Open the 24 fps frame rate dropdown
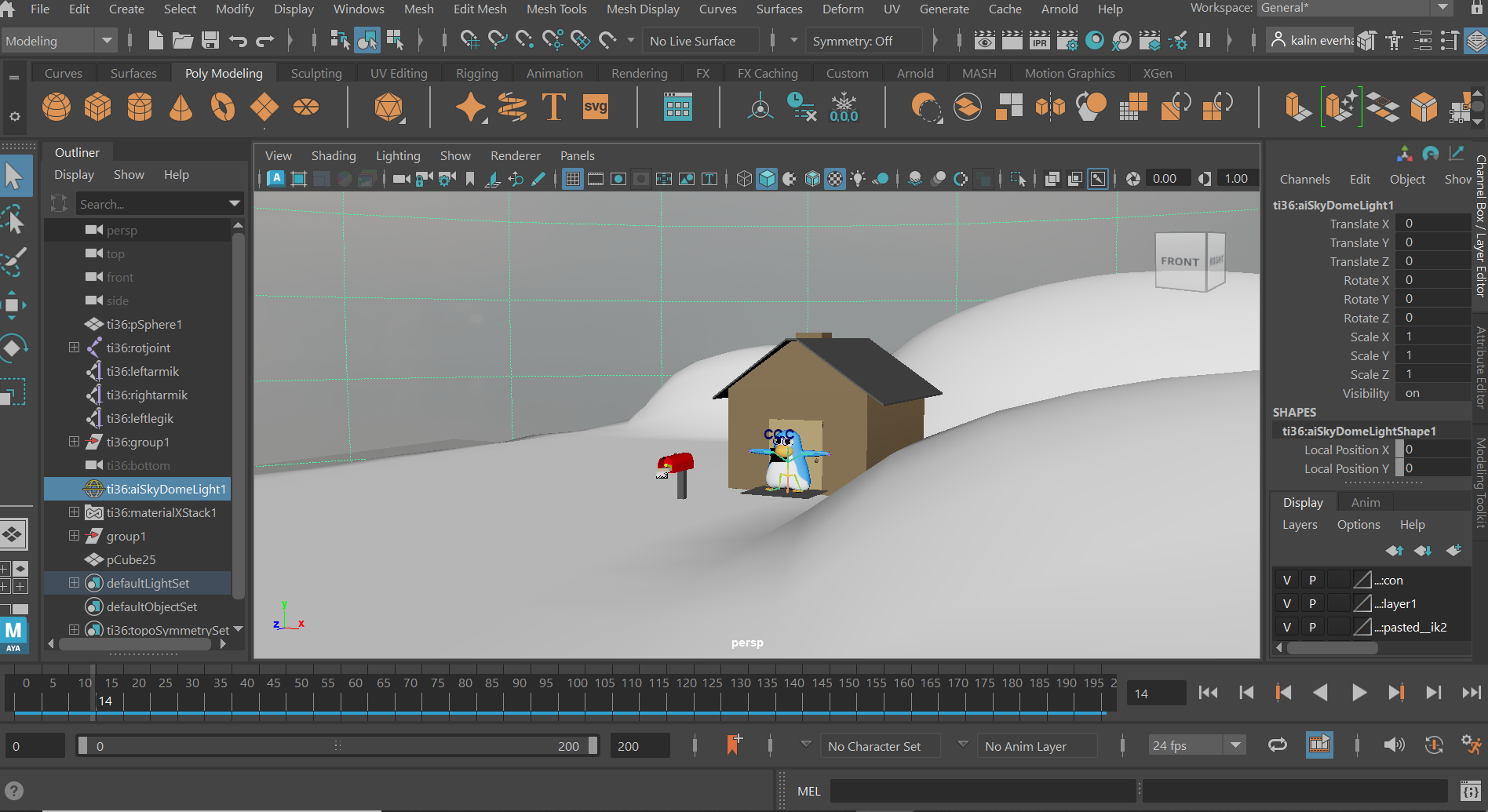The width and height of the screenshot is (1488, 812). pyautogui.click(x=1197, y=745)
